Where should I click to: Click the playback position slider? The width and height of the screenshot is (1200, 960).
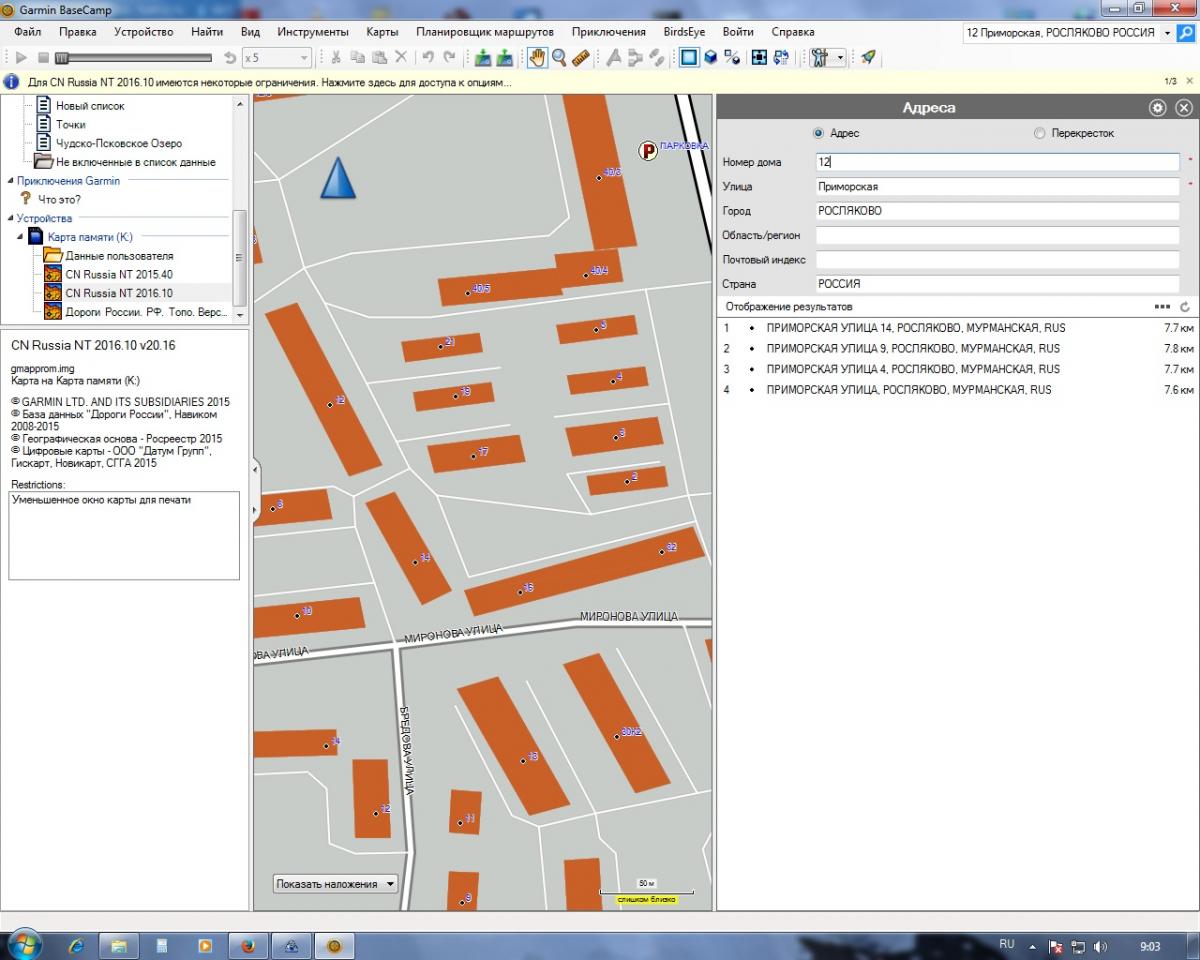pos(135,58)
